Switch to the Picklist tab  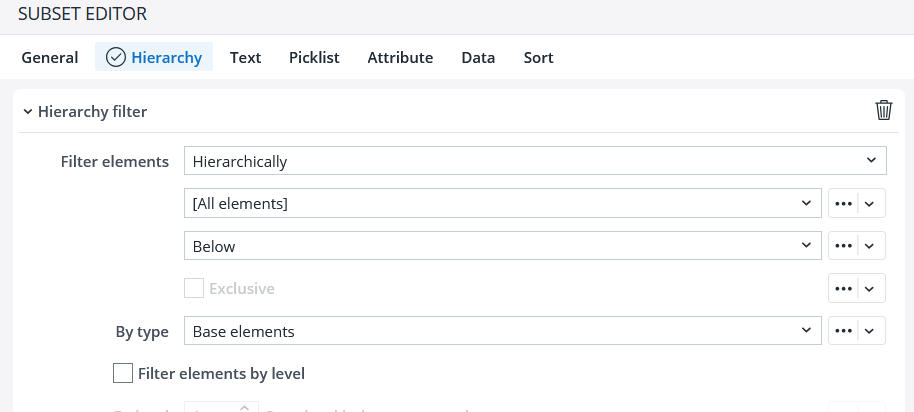(314, 58)
